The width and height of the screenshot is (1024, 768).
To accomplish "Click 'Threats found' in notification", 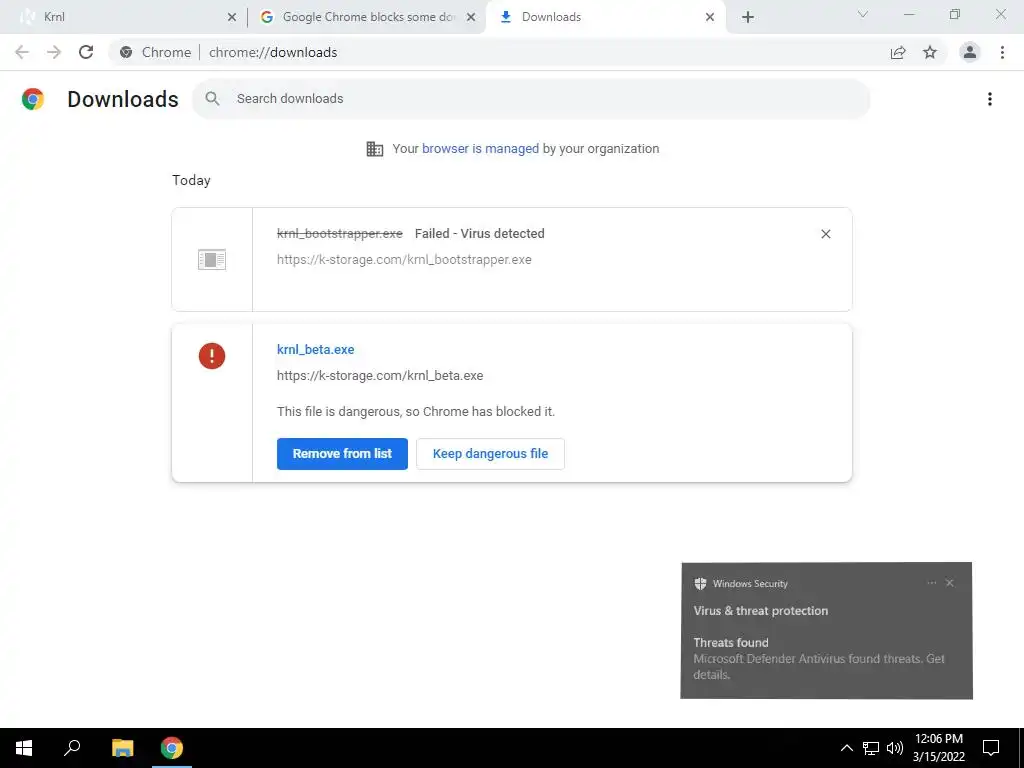I will coord(731,643).
